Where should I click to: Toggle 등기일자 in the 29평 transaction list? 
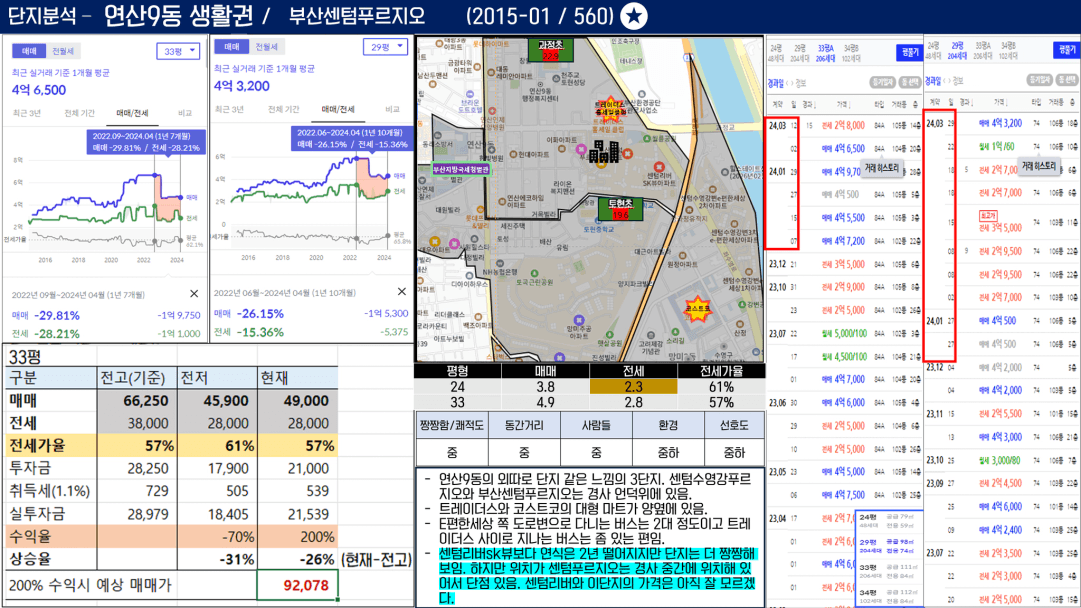[1040, 80]
